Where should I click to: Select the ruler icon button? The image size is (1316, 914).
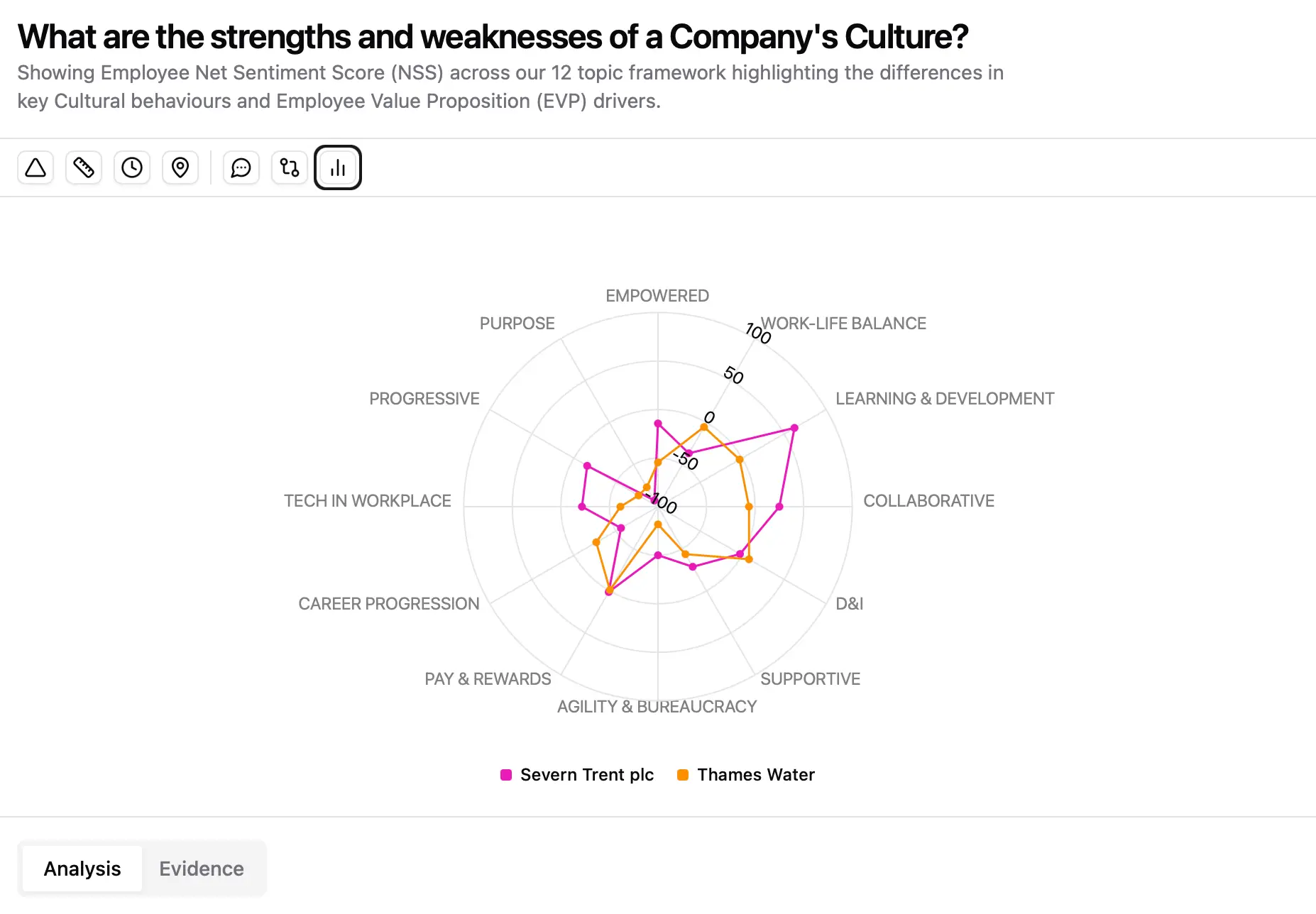click(x=84, y=167)
